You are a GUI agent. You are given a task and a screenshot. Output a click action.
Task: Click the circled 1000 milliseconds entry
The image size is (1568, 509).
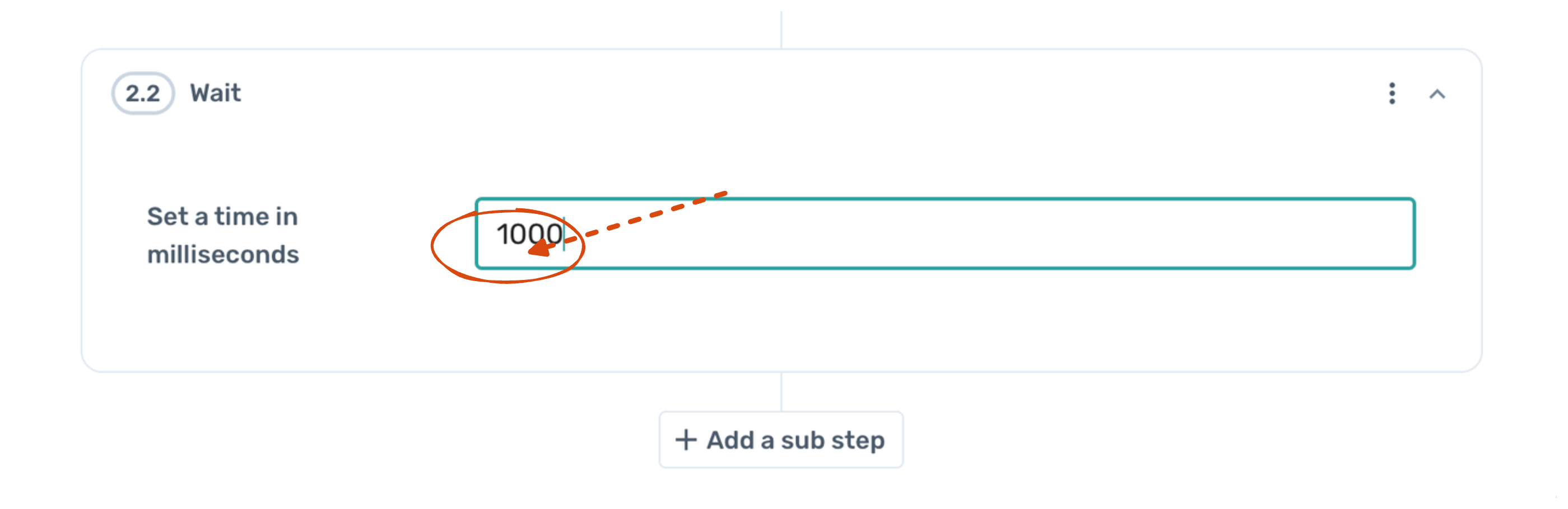[529, 235]
